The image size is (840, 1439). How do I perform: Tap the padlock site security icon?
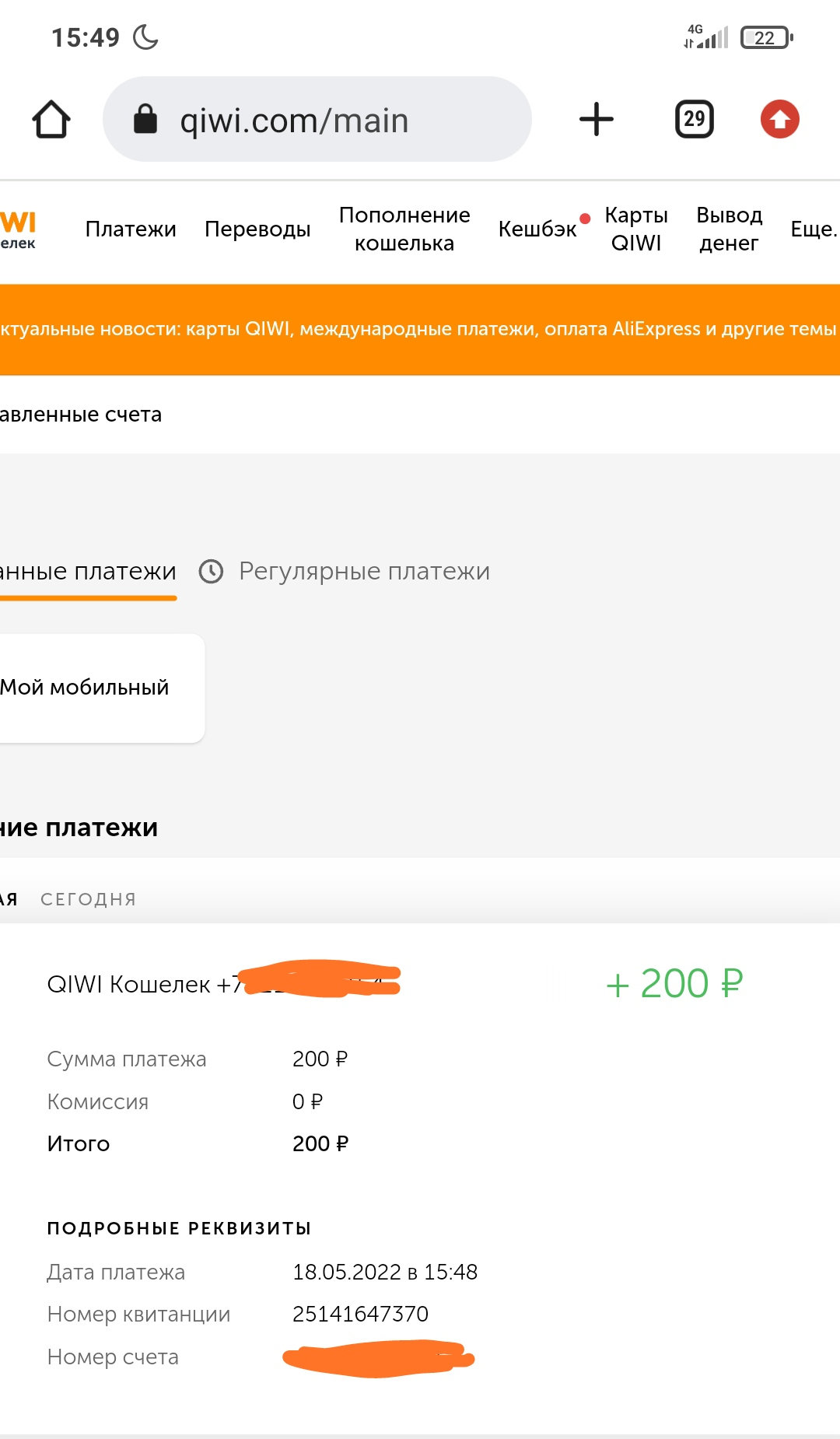[145, 119]
